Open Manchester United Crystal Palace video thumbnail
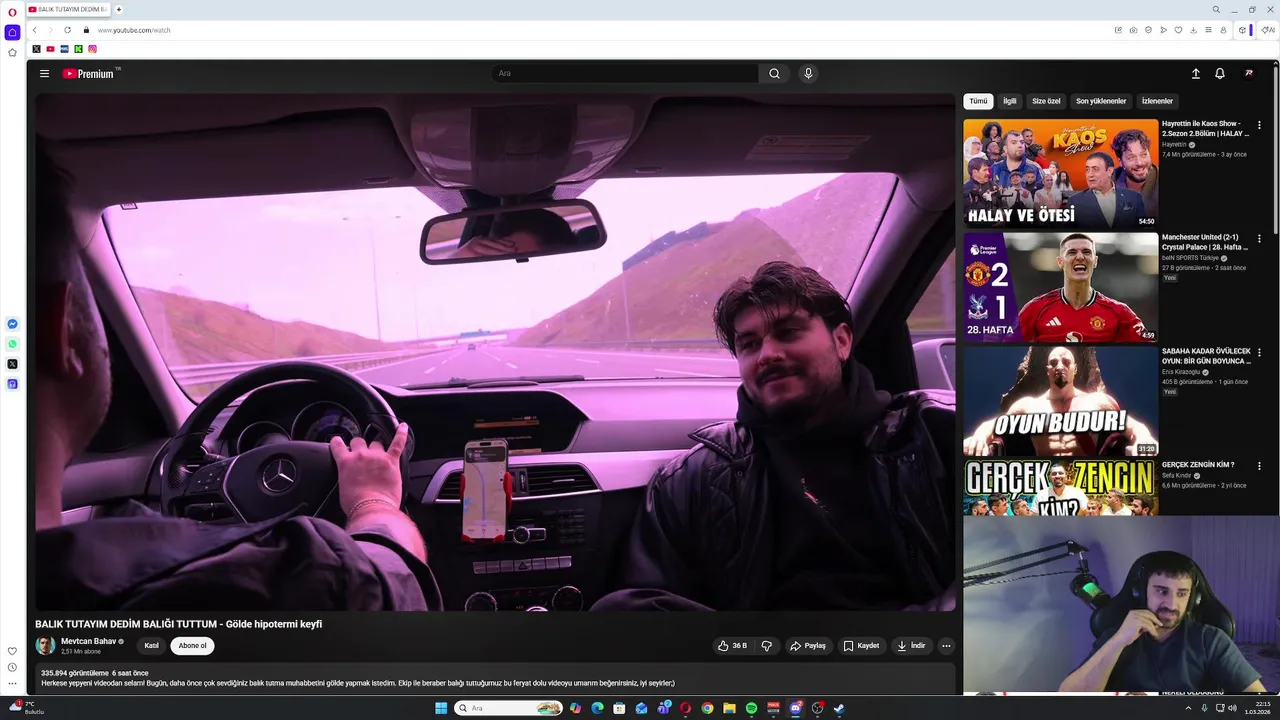This screenshot has width=1280, height=720. (x=1060, y=287)
